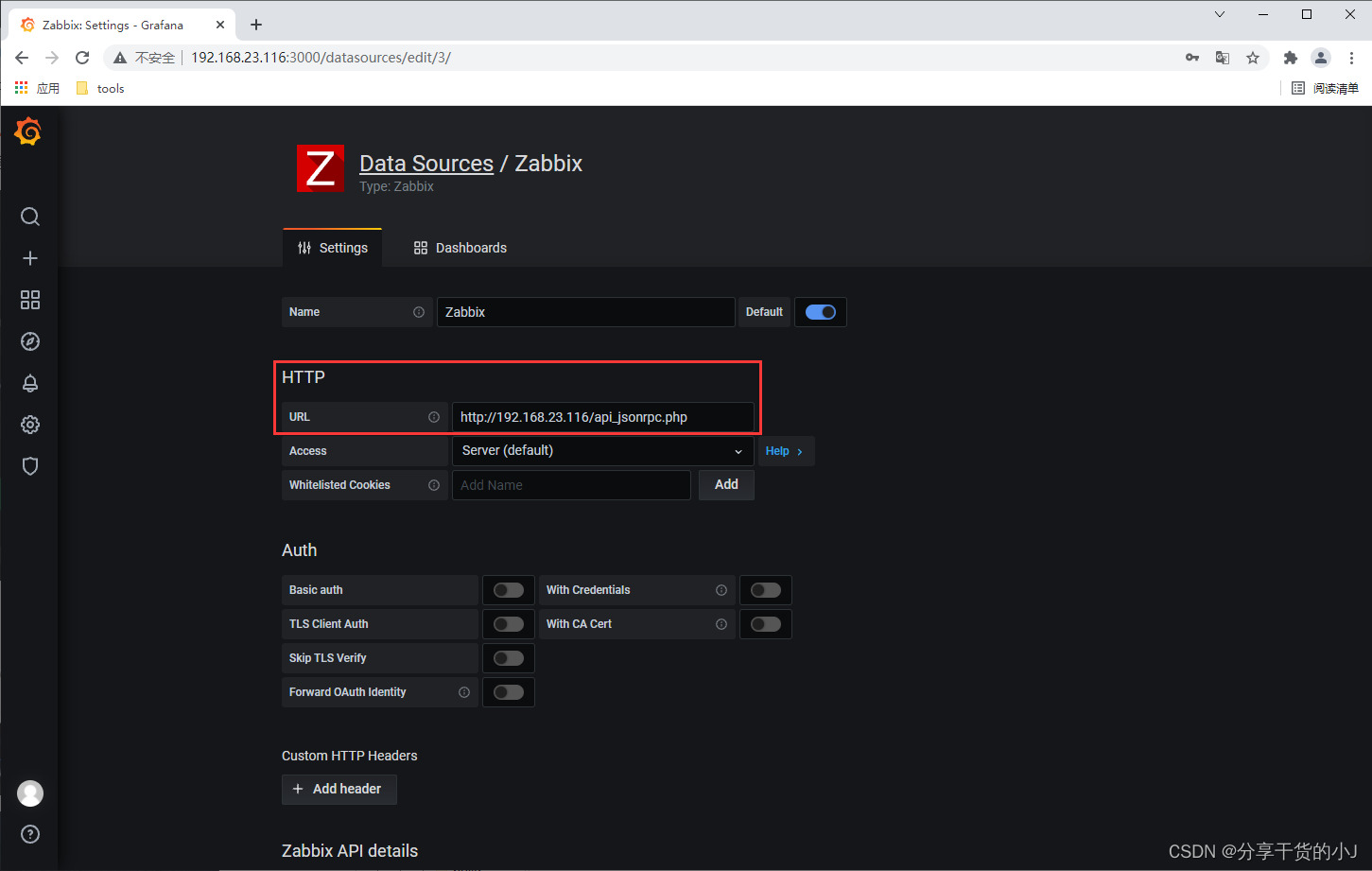Click Add button for whitelisted cookies
Screen dimensions: 1372x871
[726, 485]
